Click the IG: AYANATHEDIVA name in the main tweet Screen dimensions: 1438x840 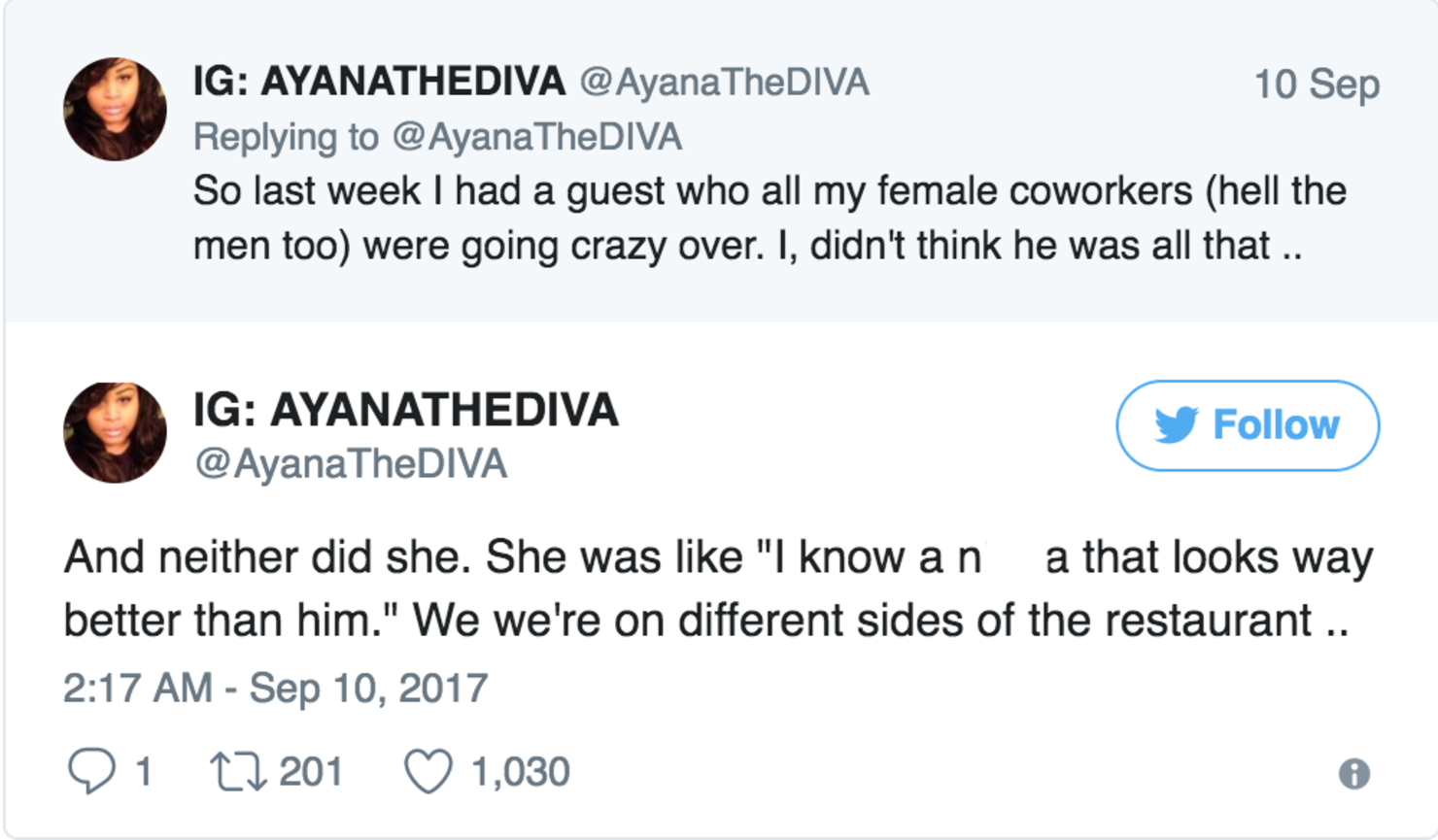click(x=405, y=410)
